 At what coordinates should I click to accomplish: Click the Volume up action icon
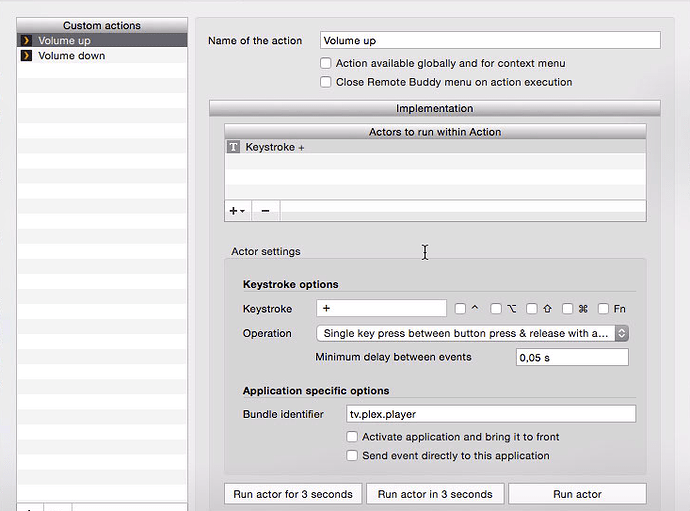tap(26, 40)
